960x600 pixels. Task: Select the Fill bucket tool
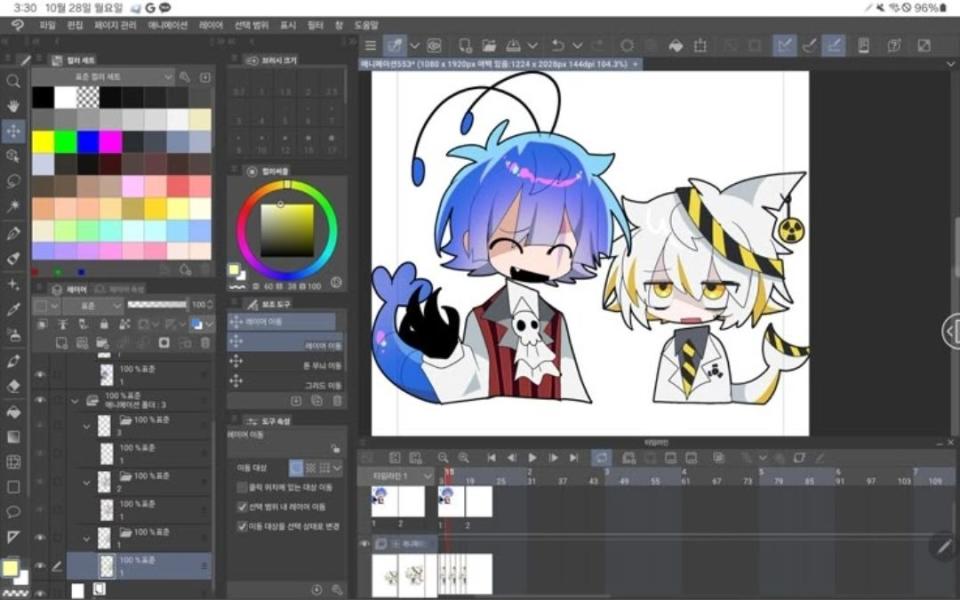(x=13, y=411)
